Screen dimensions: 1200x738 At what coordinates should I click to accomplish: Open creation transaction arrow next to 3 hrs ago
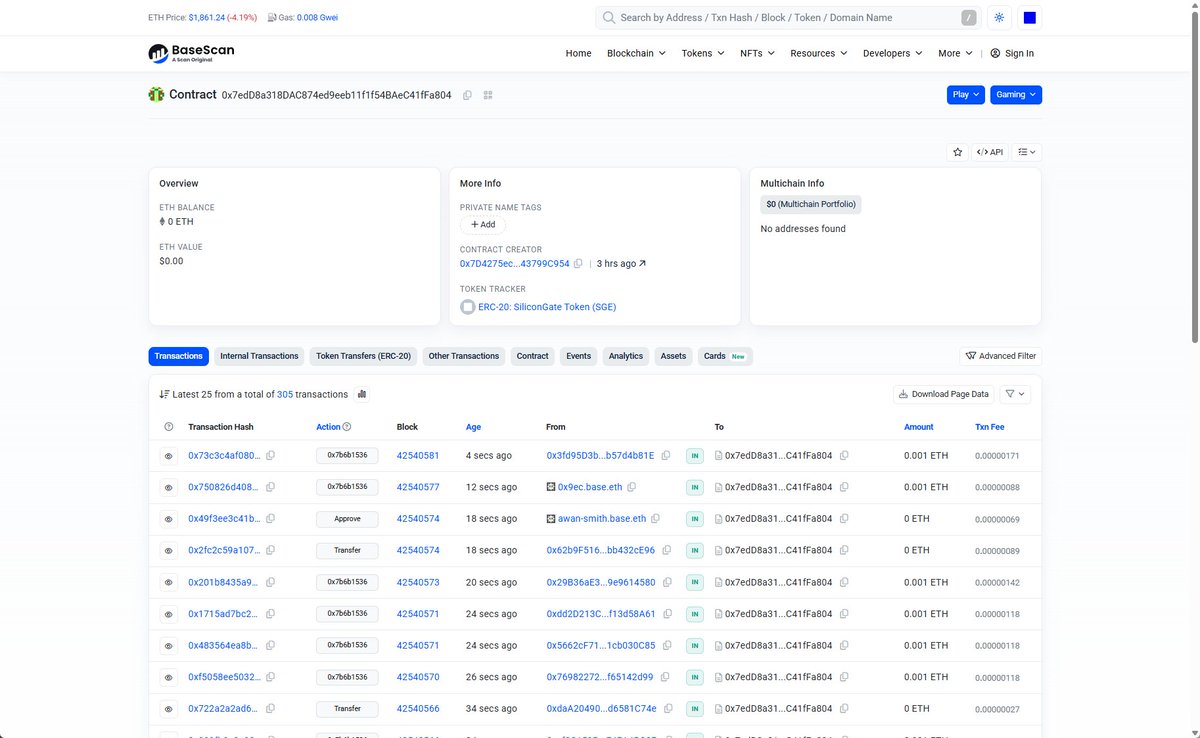pyautogui.click(x=642, y=264)
